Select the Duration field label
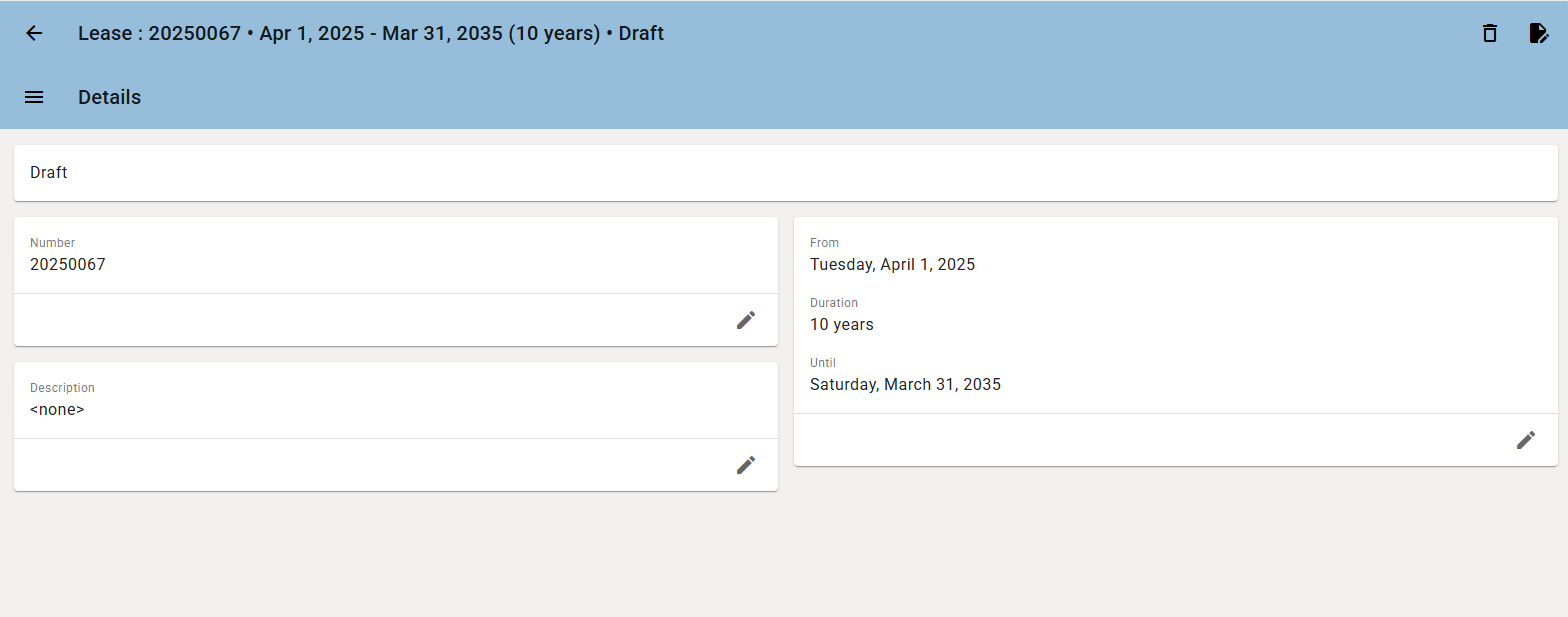Image resolution: width=1568 pixels, height=617 pixels. pos(834,303)
